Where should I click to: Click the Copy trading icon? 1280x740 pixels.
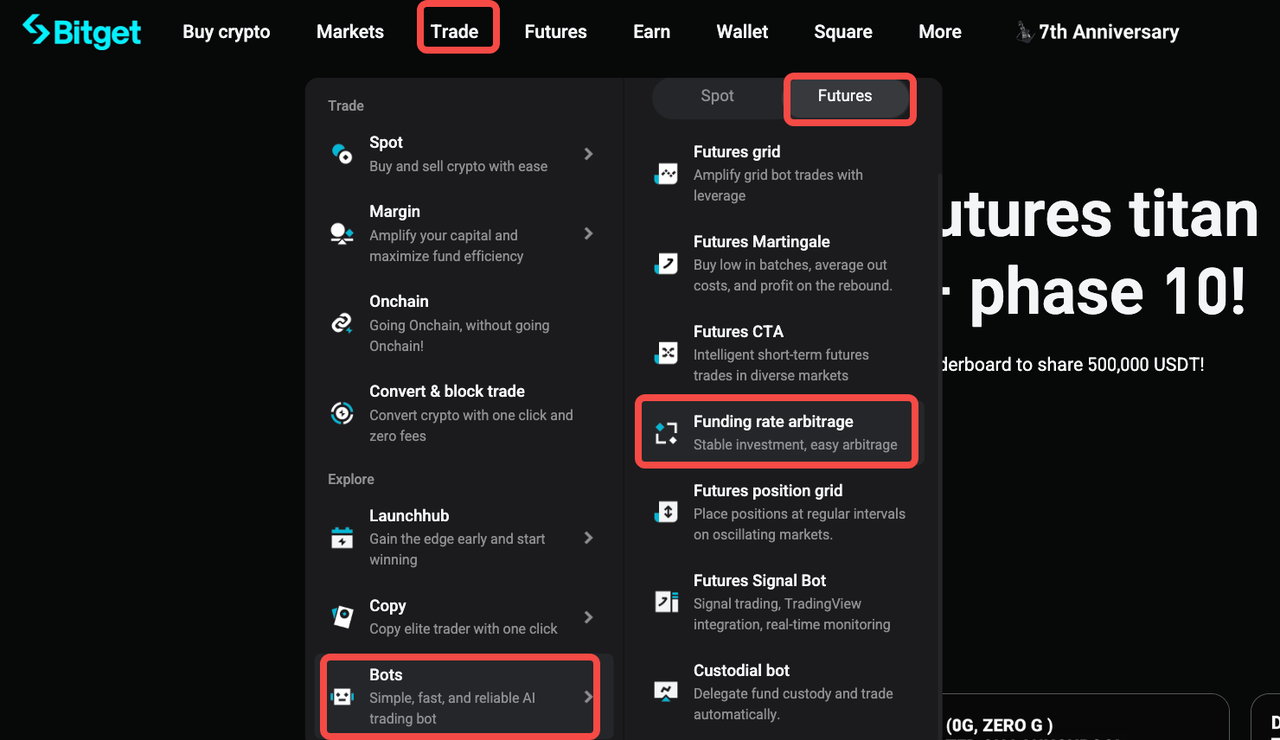(x=341, y=617)
